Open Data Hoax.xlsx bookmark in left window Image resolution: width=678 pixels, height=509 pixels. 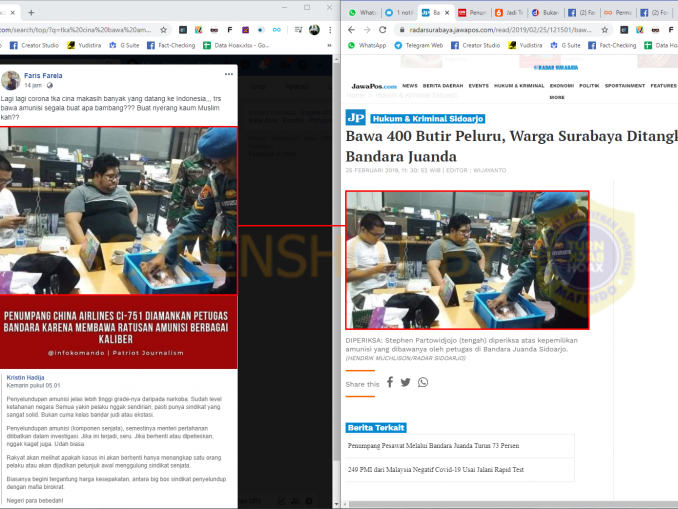click(237, 45)
